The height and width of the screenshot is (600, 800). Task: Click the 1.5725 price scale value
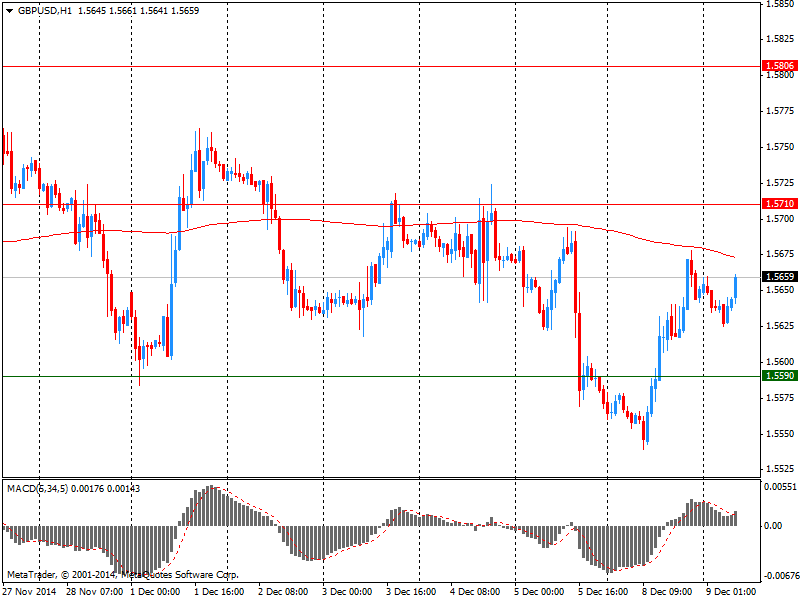click(x=781, y=182)
